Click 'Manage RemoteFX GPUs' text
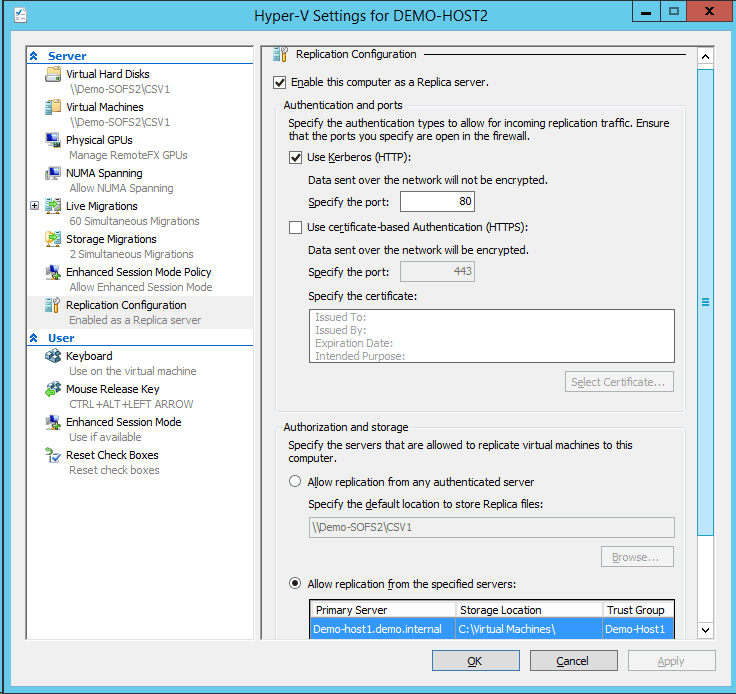 pos(128,155)
